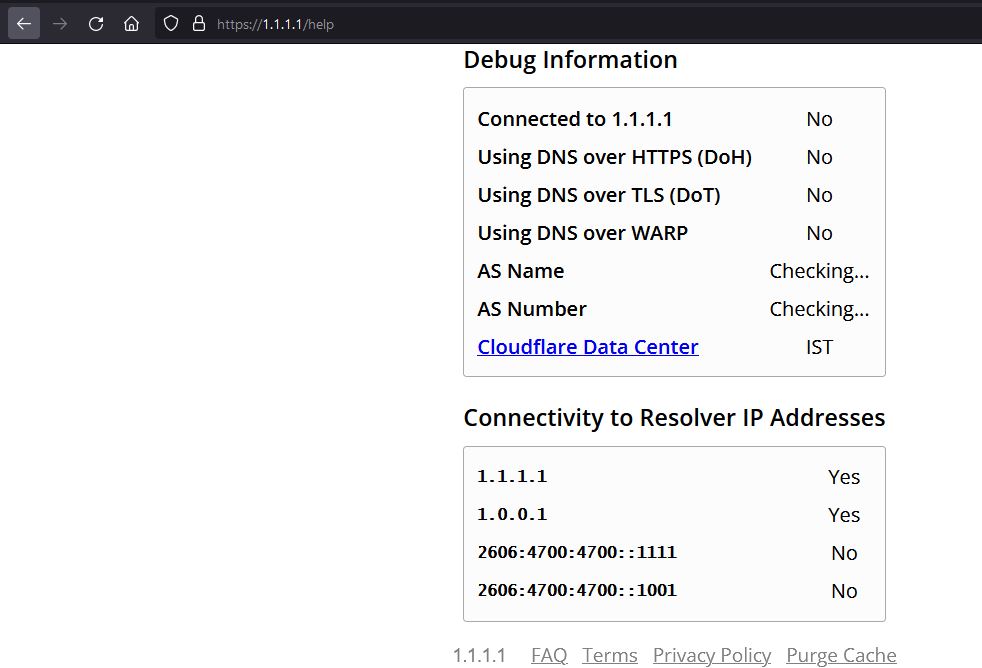Image resolution: width=982 pixels, height=668 pixels.
Task: Select the Connected to 1.1.1.1 row label
Action: [575, 119]
